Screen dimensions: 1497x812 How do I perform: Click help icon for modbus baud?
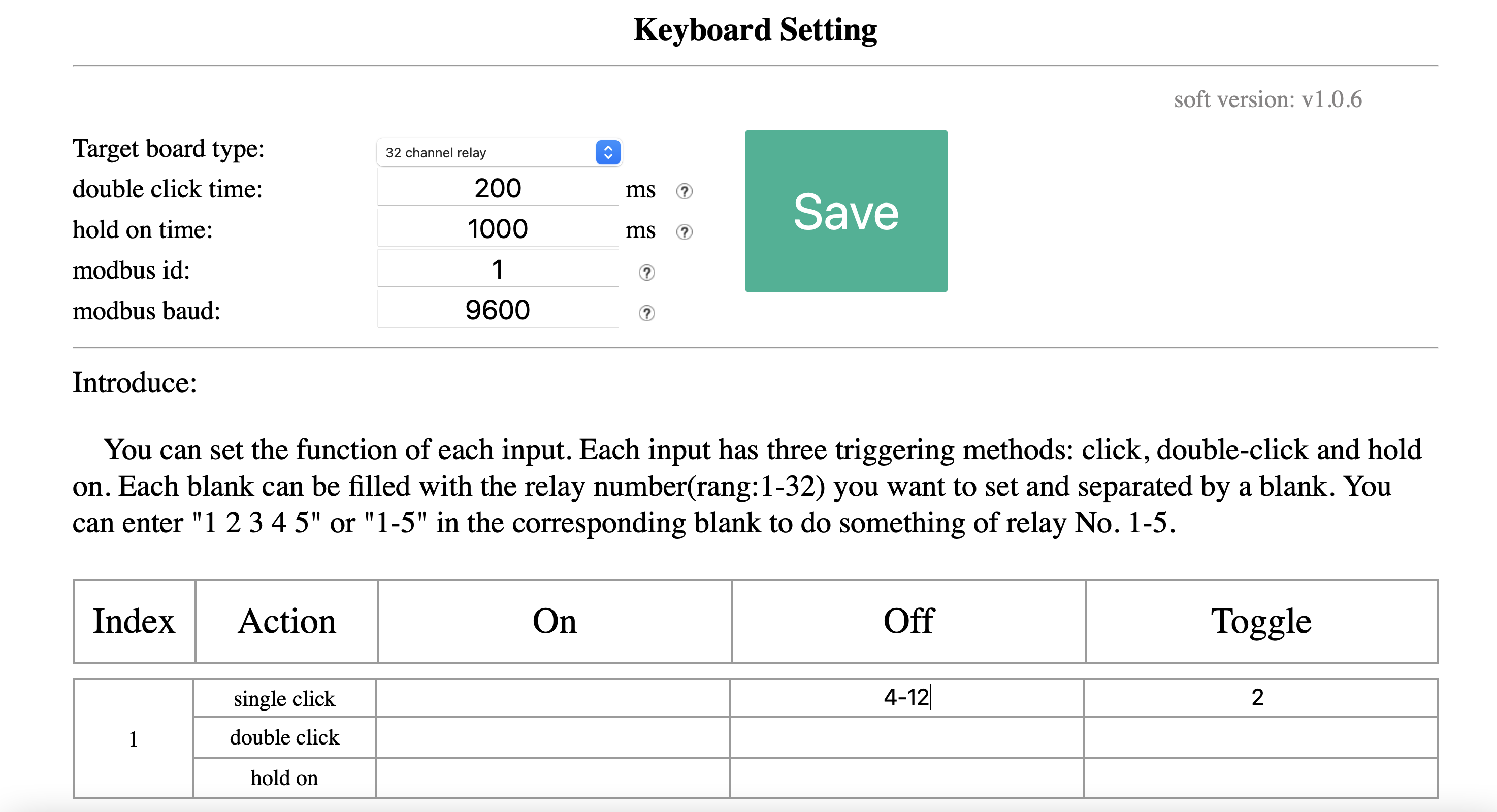click(x=646, y=313)
